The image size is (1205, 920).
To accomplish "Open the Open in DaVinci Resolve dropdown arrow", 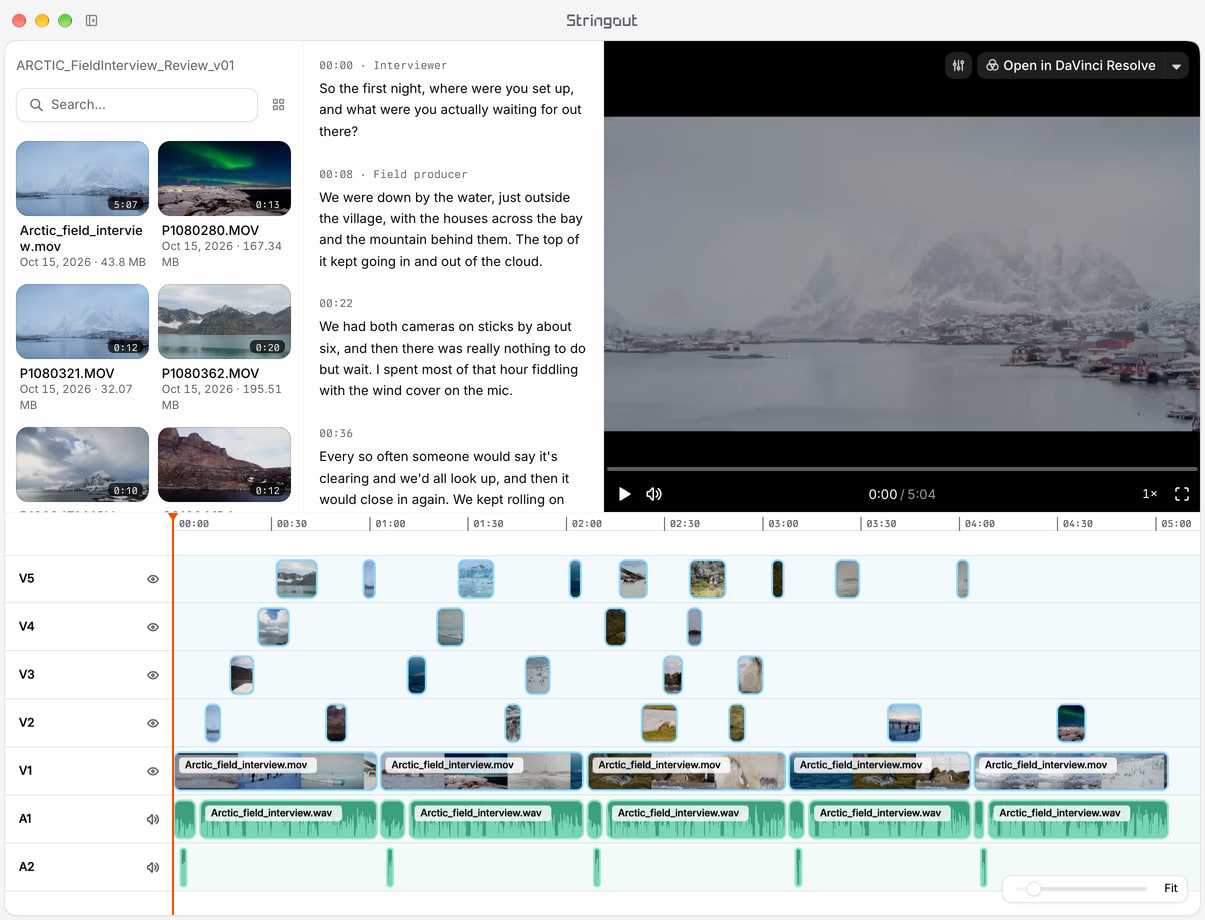I will (x=1177, y=66).
